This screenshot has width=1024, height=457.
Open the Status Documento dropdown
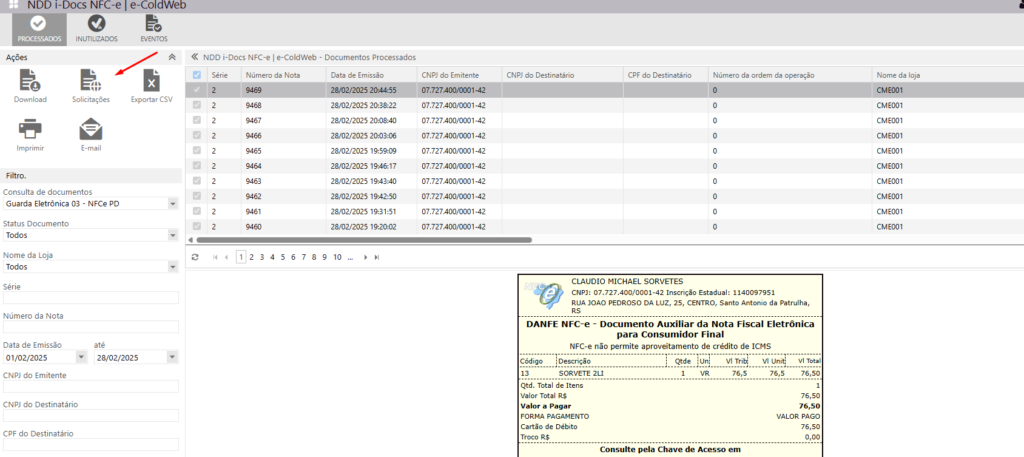(x=172, y=235)
